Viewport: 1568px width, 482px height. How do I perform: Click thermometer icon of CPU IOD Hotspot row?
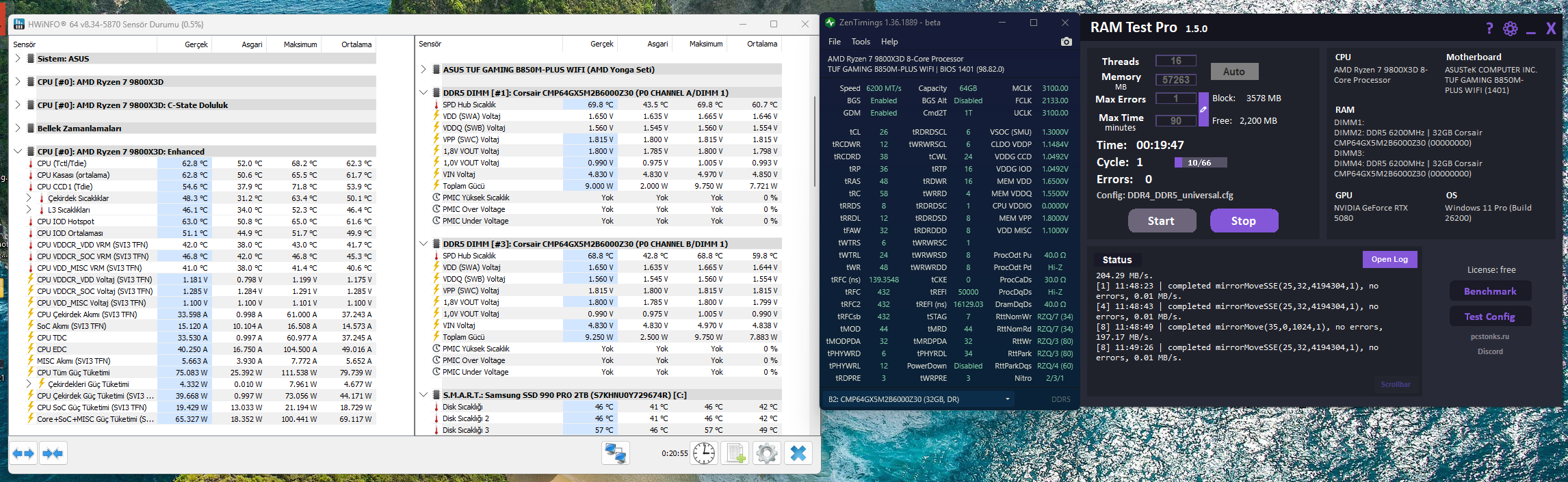tap(30, 222)
